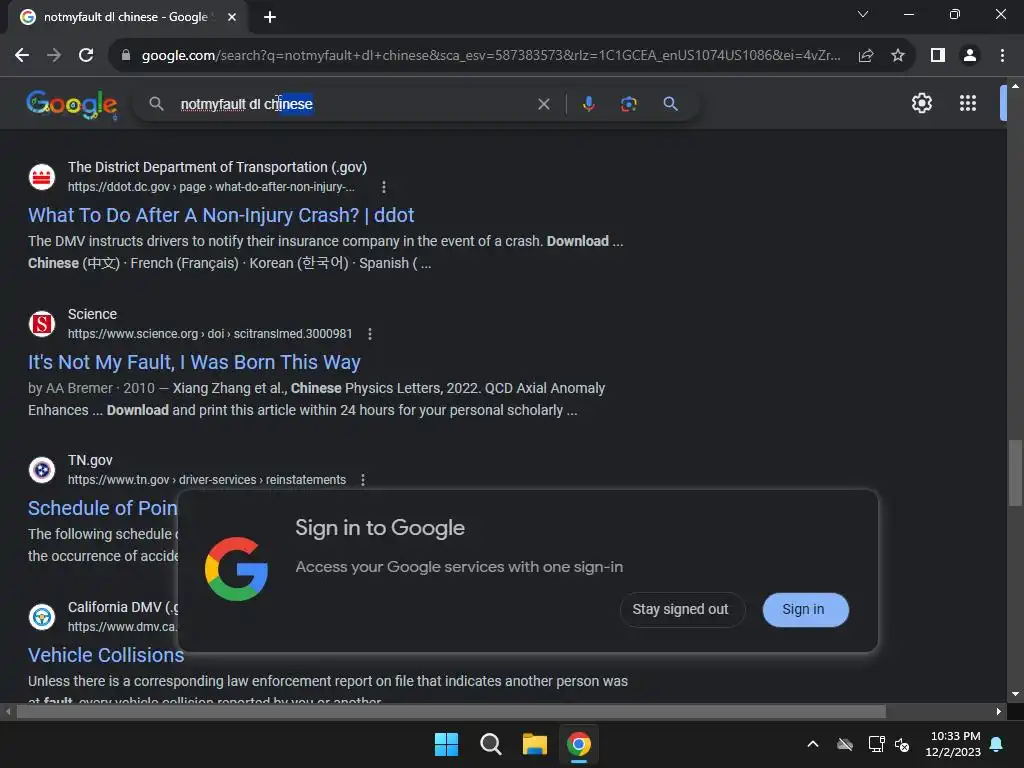Search by image with Google Lens icon
1024x768 pixels.
pyautogui.click(x=628, y=104)
